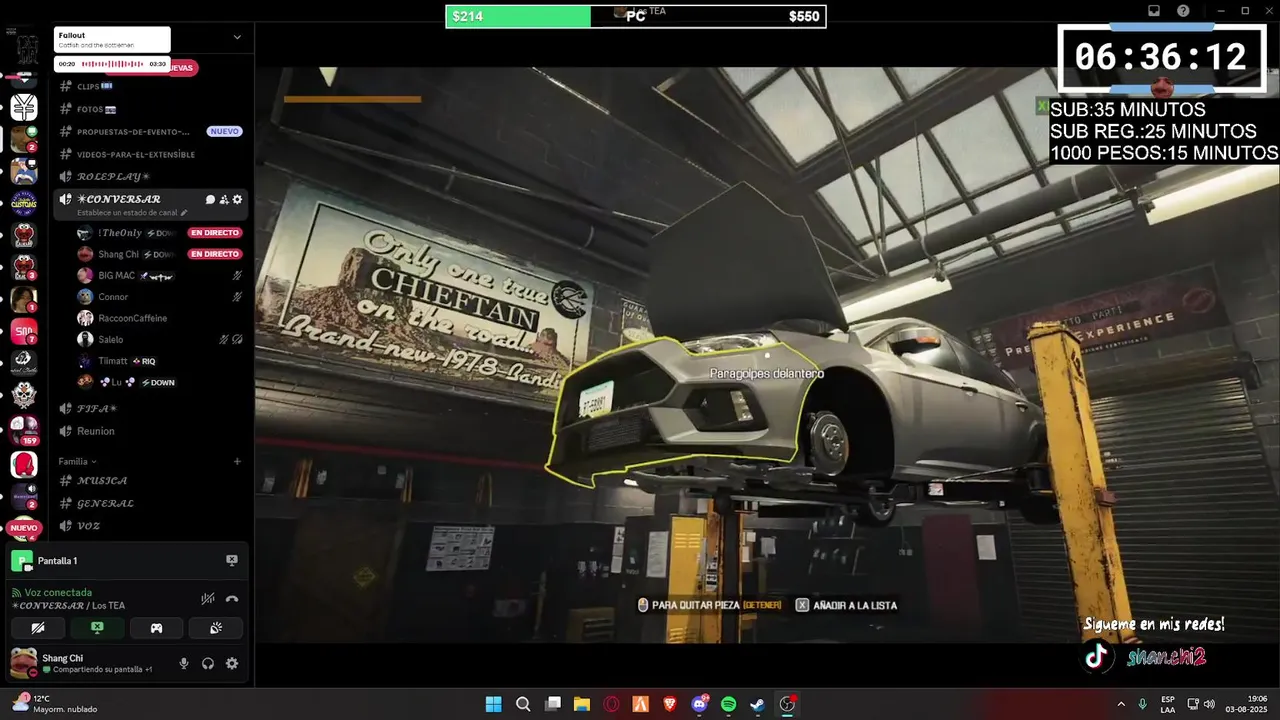Open the Yen-symbol server icon
The image size is (1280, 720).
pos(24,106)
